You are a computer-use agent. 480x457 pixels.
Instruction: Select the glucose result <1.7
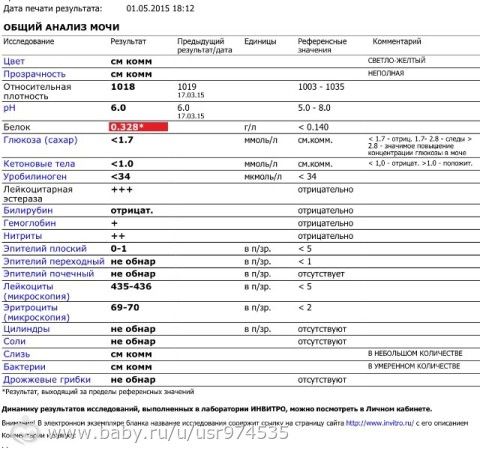[122, 140]
